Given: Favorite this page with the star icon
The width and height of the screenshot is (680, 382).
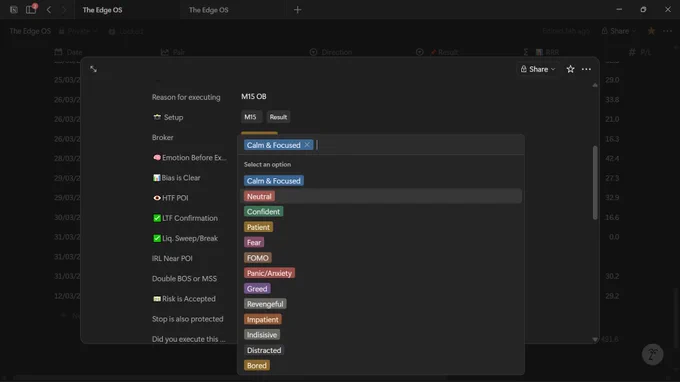Looking at the screenshot, I should point(570,69).
